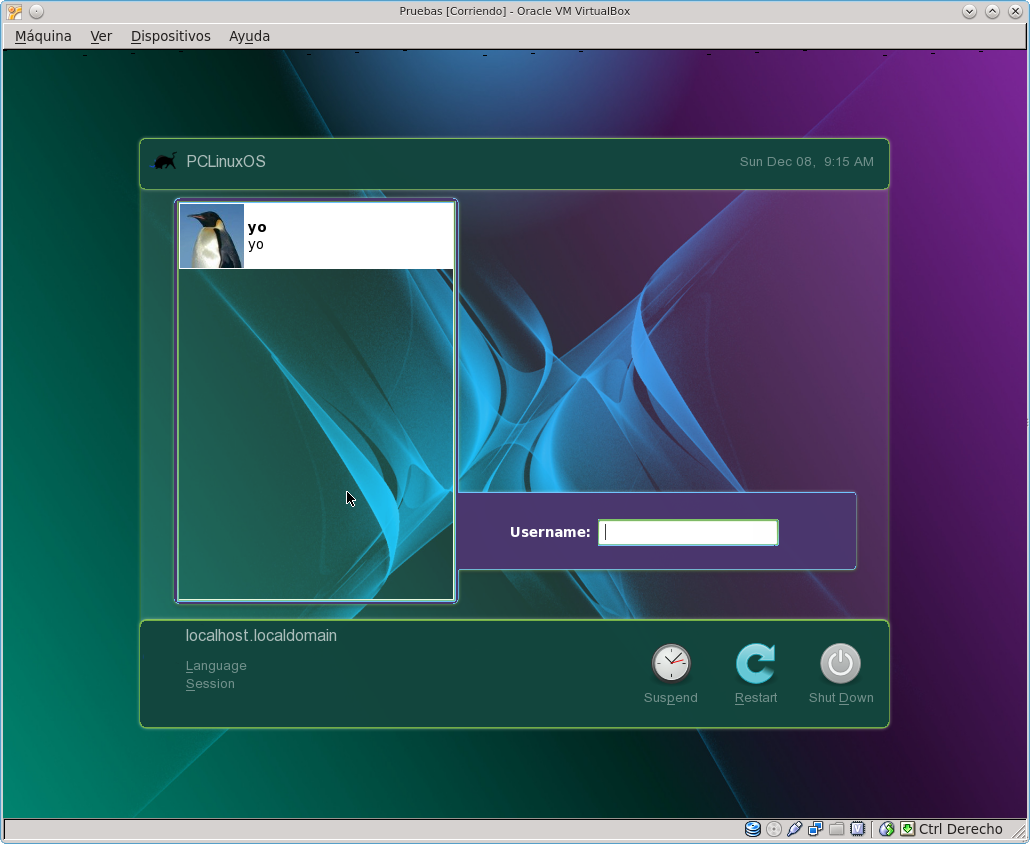Open the Session type menu
The image size is (1030, 844).
pos(210,684)
